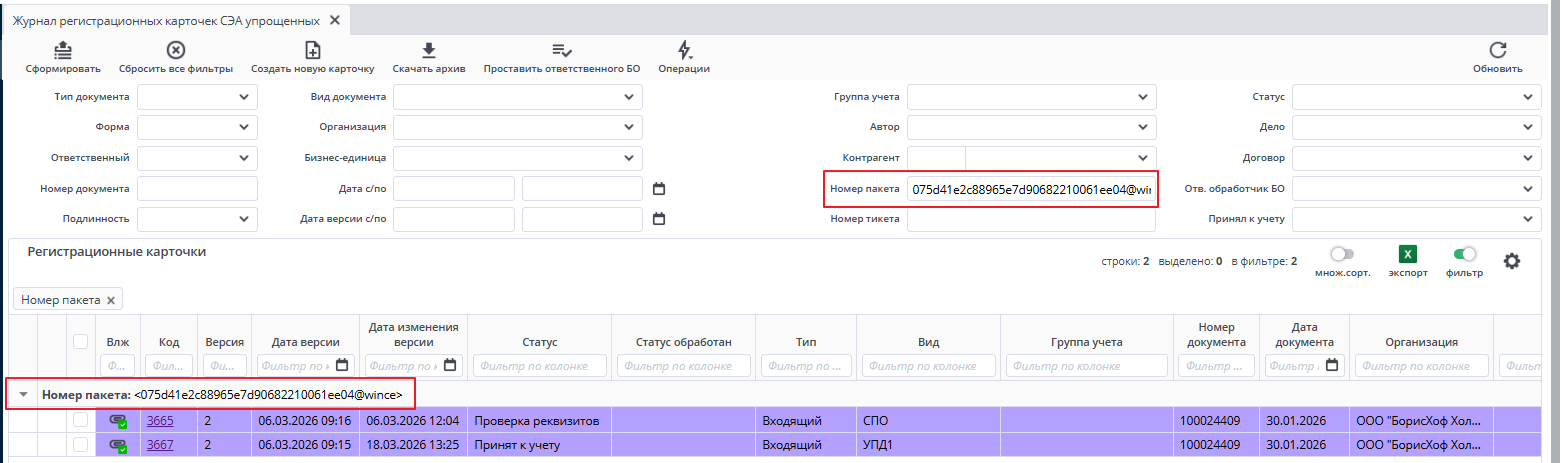Click the Номер тикета input field
The width and height of the screenshot is (1563, 463).
[x=1032, y=220]
